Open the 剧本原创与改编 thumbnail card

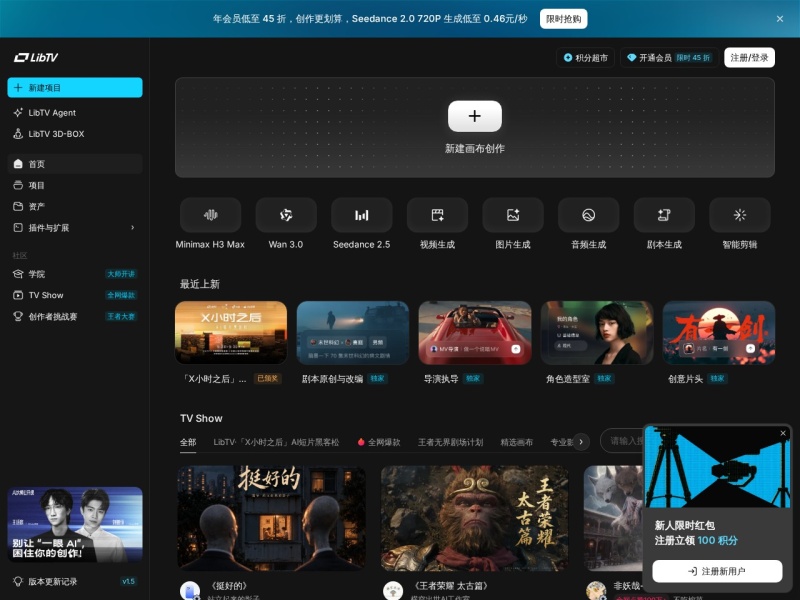[353, 333]
